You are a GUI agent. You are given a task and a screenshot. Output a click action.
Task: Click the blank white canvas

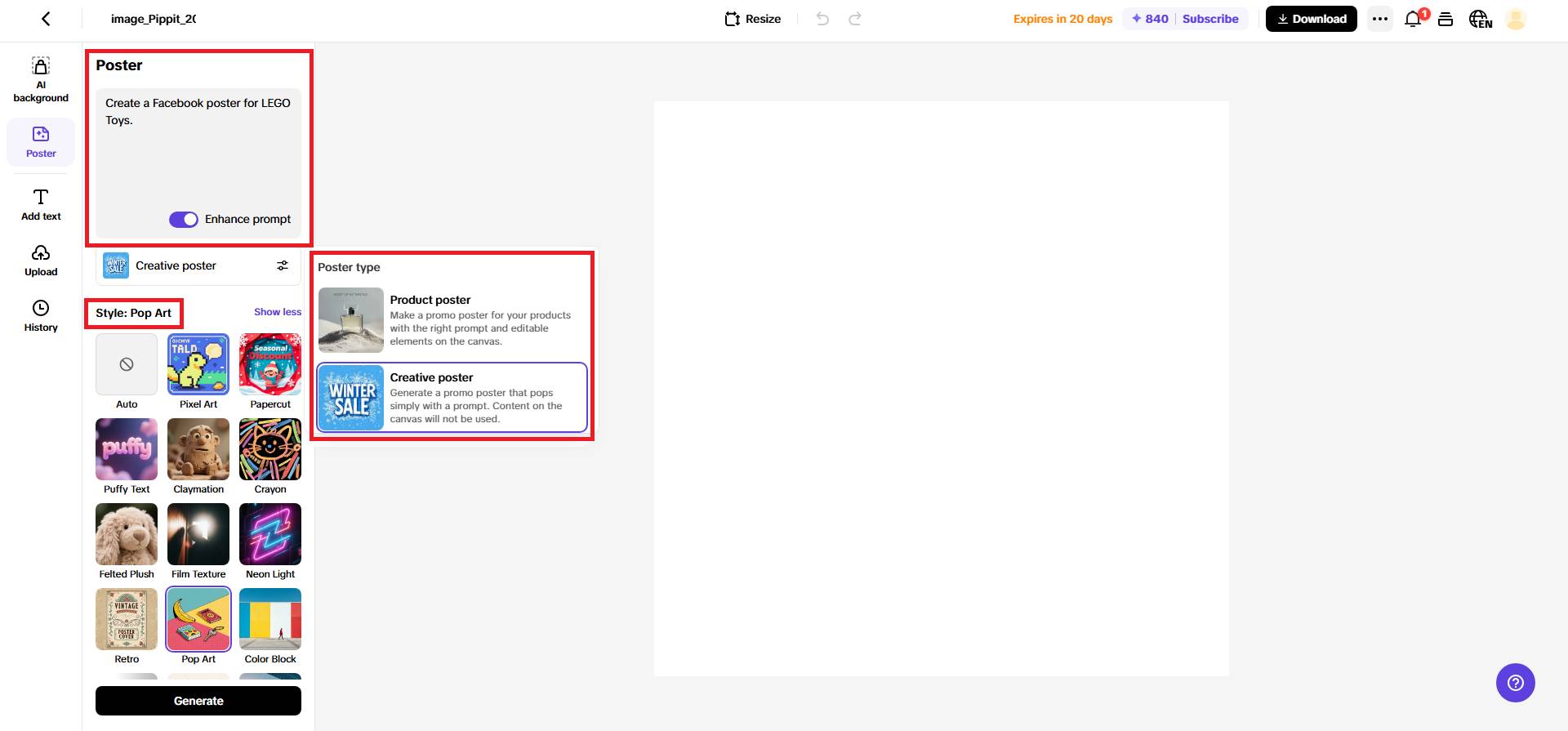(x=941, y=389)
